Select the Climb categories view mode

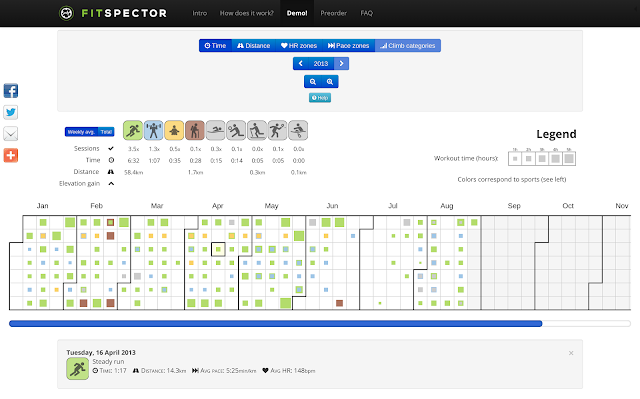(408, 46)
